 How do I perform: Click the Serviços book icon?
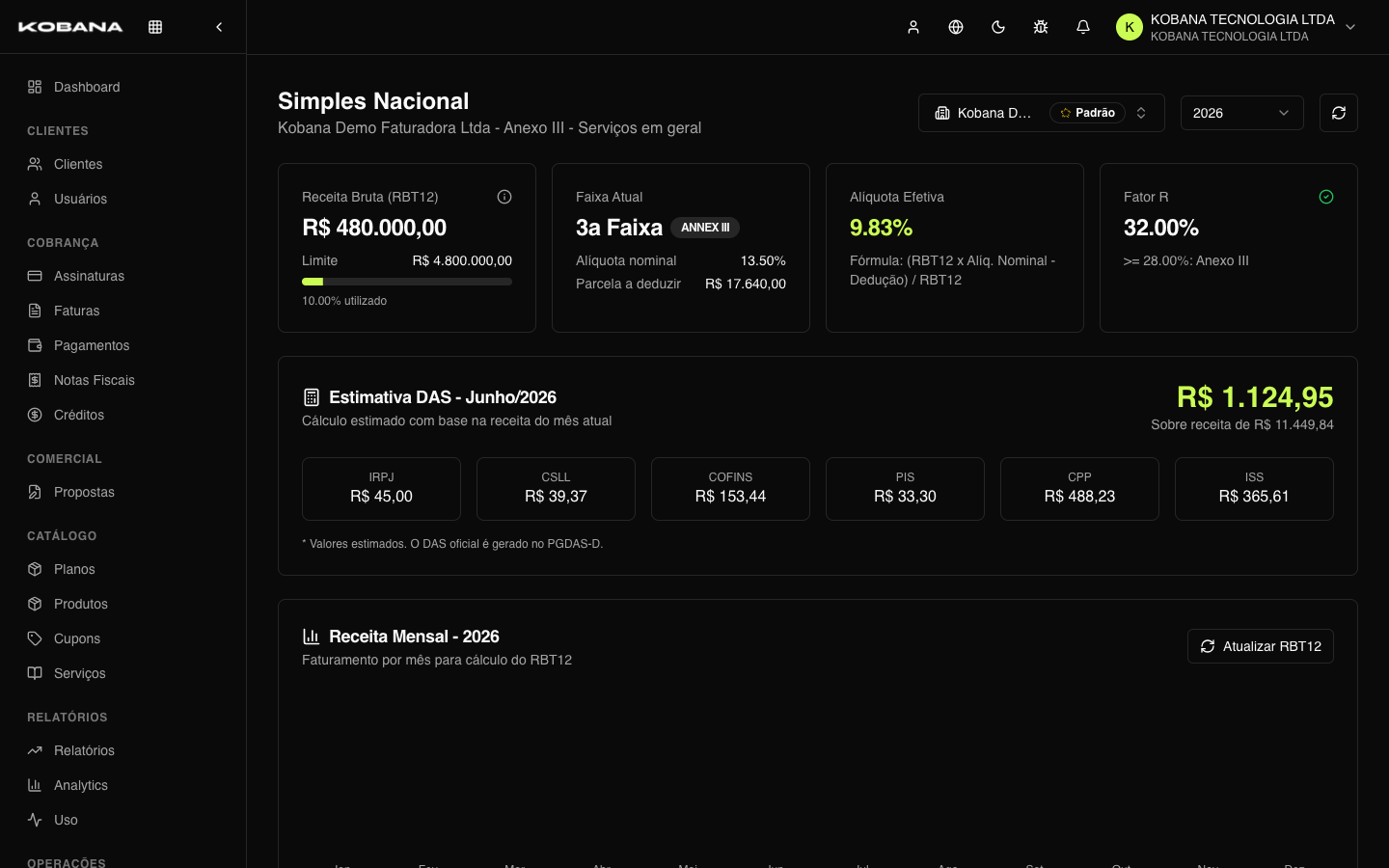[35, 673]
